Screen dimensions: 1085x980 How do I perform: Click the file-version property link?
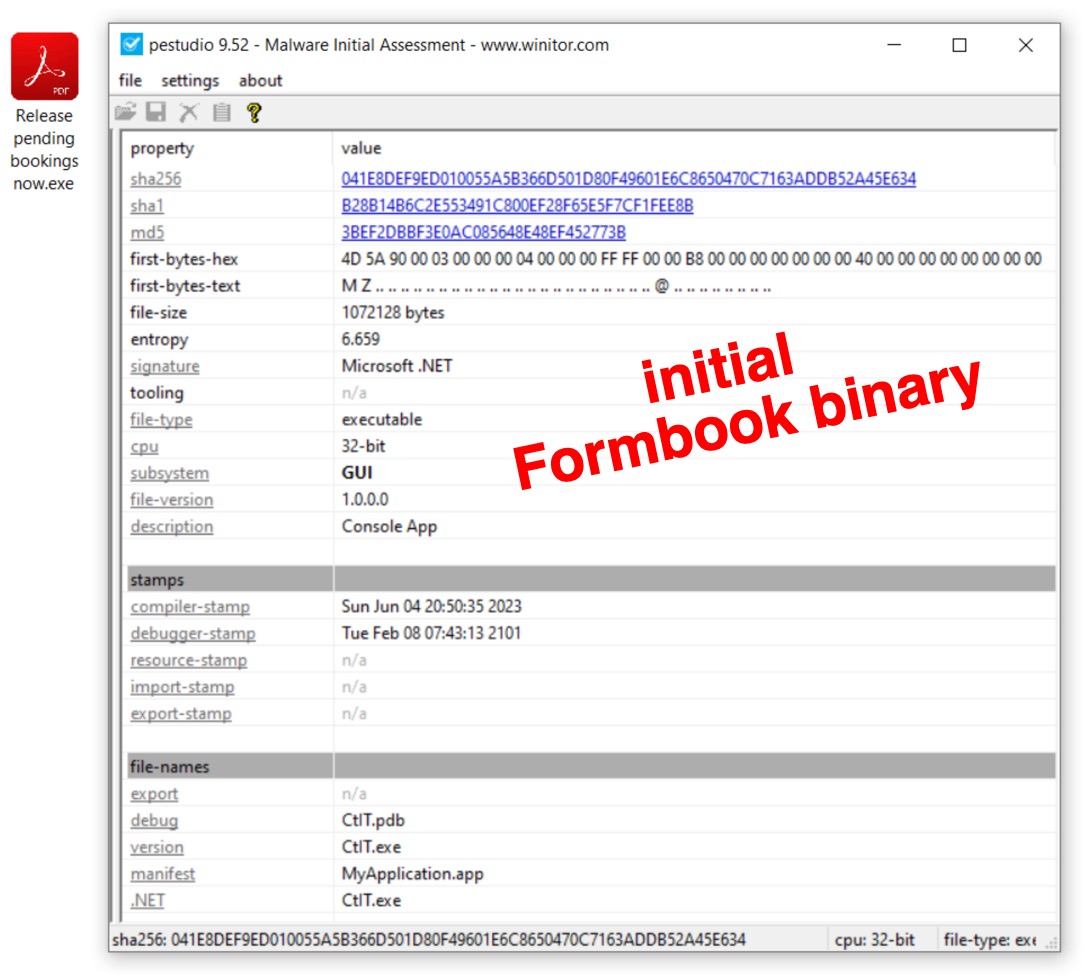[x=172, y=500]
